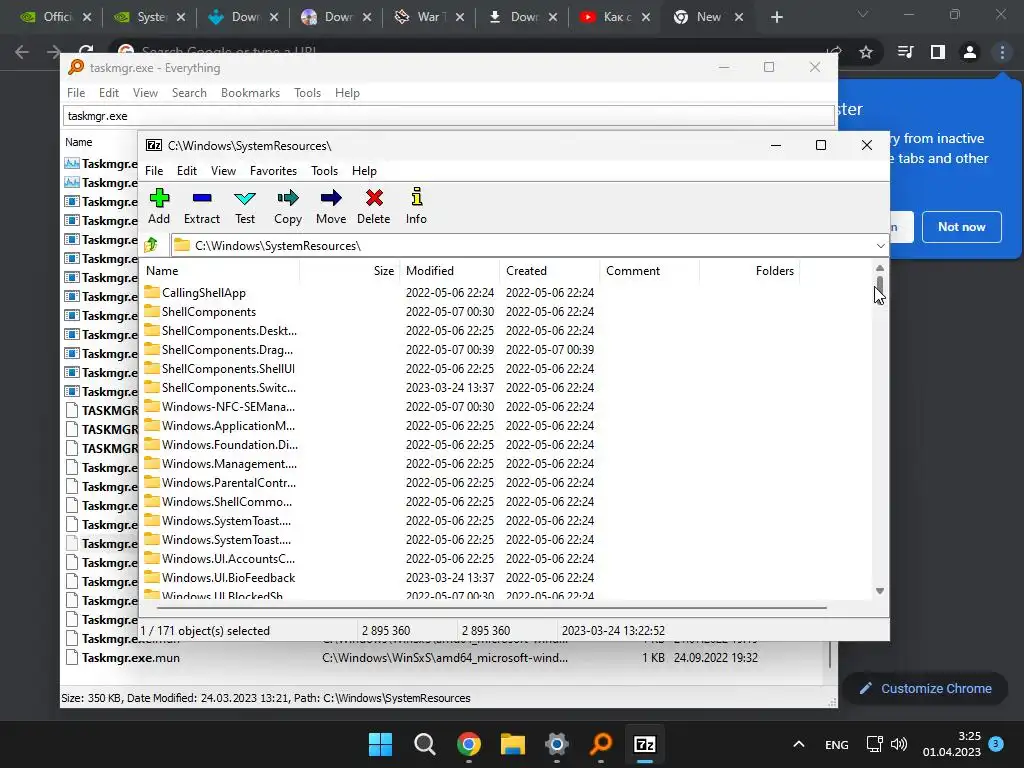Switch to Everything app on taskbar
Screen dimensions: 1024x768
(601, 744)
